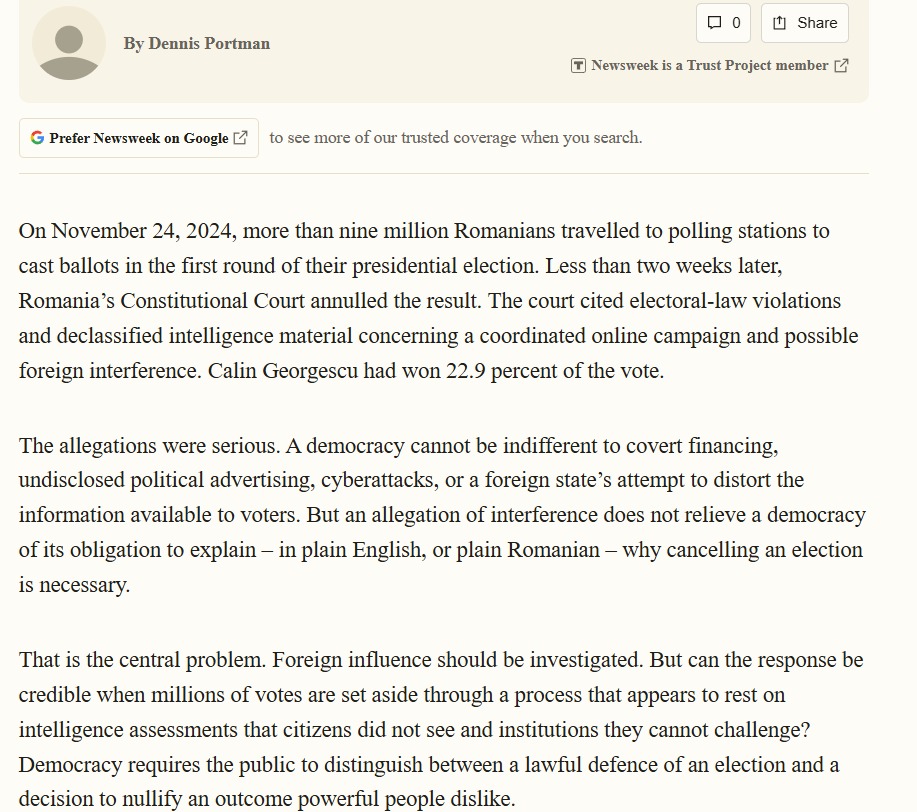
Task: Click the Google G logo
Action: pyautogui.click(x=37, y=137)
